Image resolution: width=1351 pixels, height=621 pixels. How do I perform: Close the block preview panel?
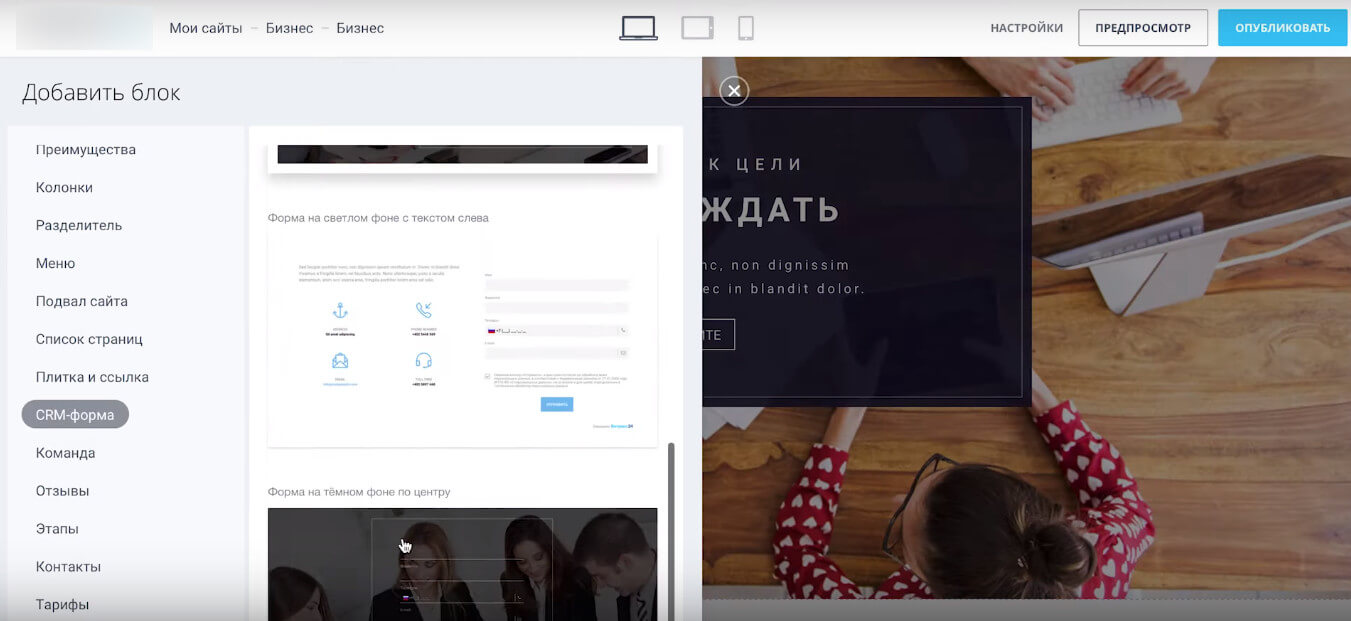click(x=733, y=90)
